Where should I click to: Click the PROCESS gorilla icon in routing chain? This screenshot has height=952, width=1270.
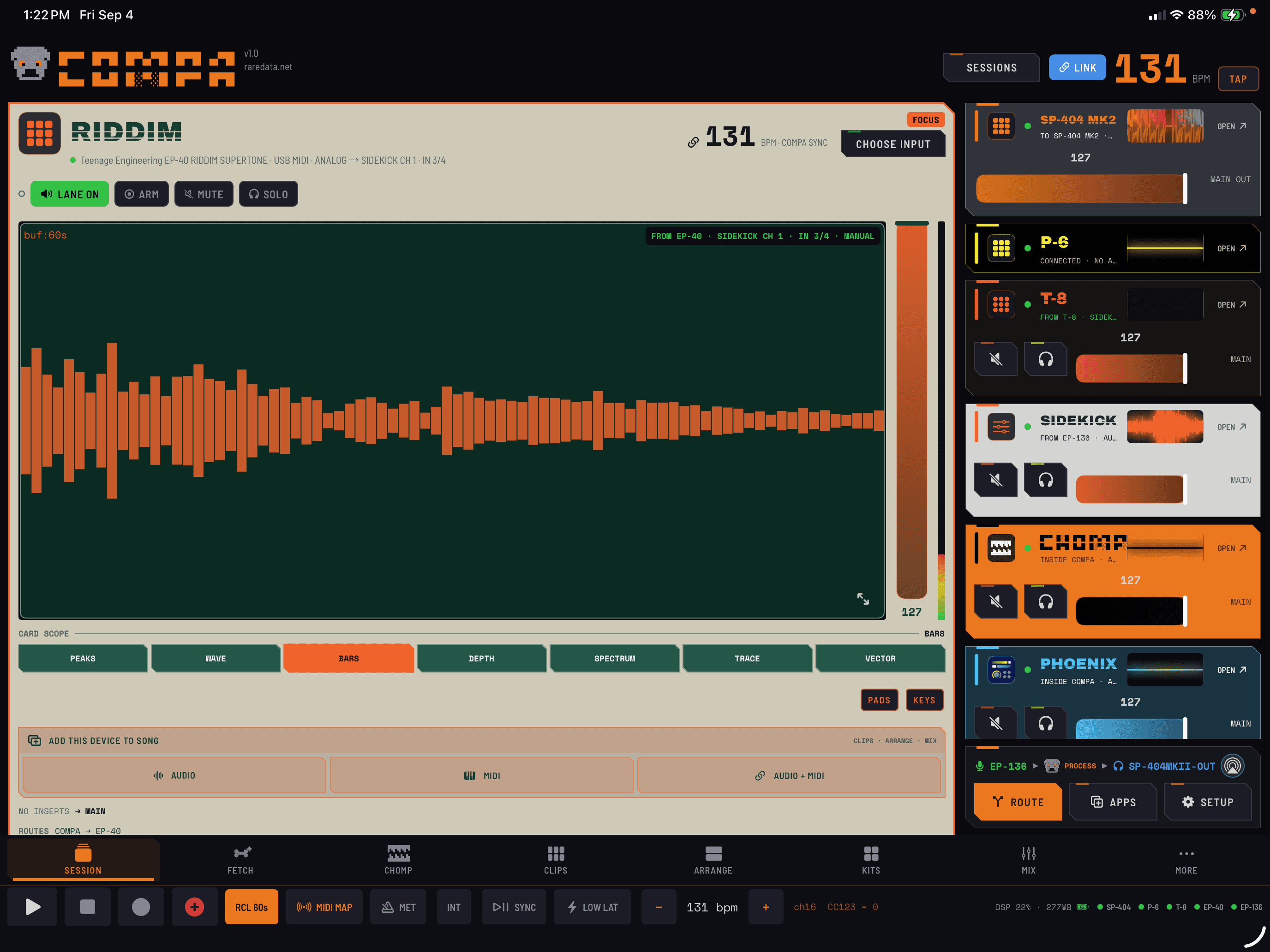click(1051, 766)
